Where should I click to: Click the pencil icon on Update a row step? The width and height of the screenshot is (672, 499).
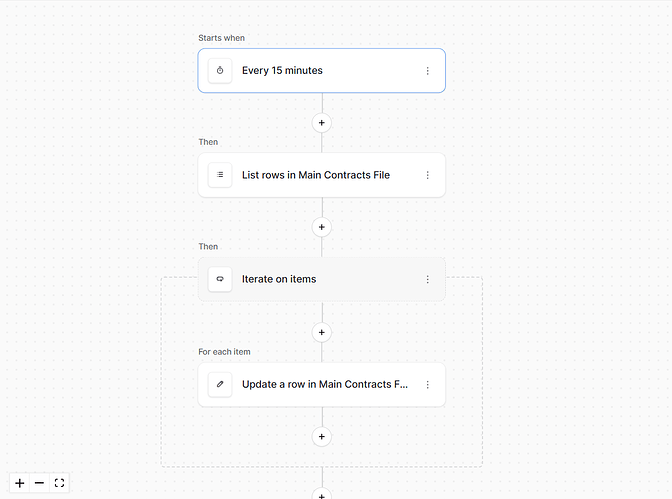click(220, 384)
